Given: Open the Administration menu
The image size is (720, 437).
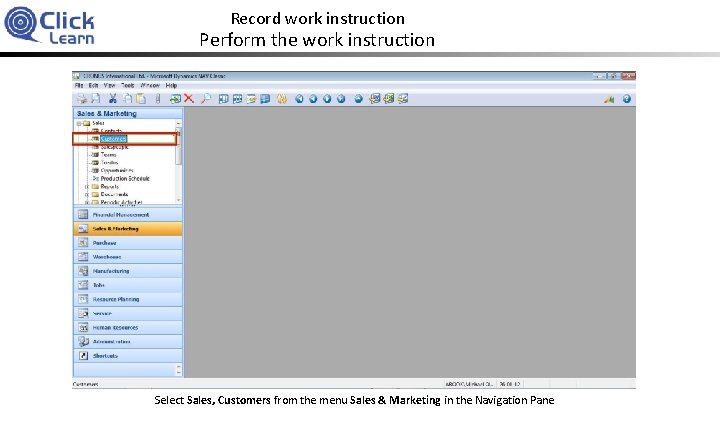Looking at the screenshot, I should (128, 342).
